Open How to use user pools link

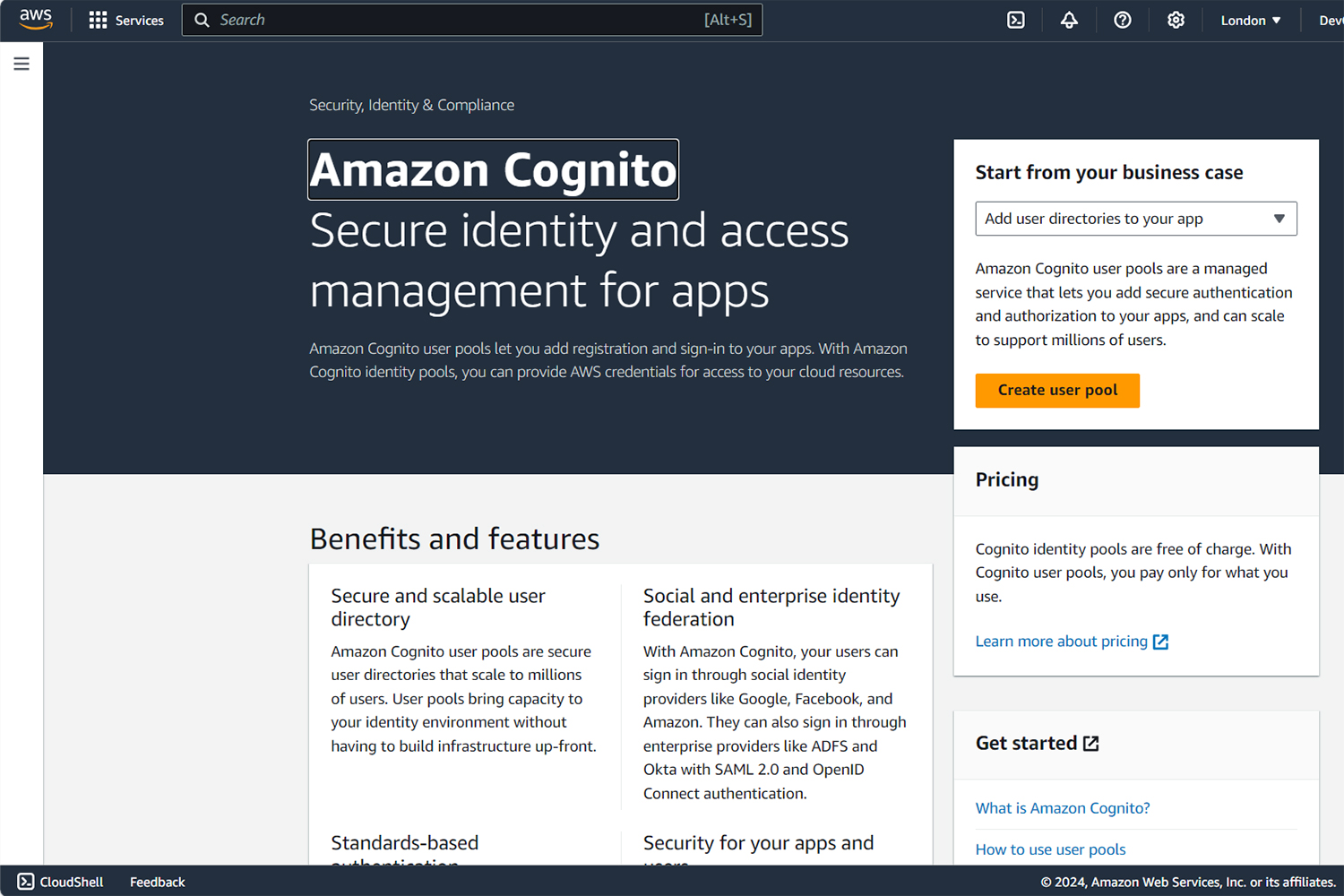click(1050, 849)
